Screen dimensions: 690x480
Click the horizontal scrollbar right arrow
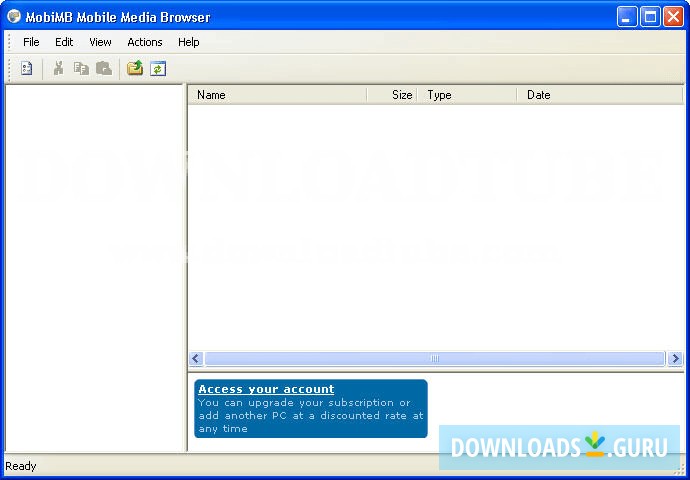pyautogui.click(x=675, y=359)
